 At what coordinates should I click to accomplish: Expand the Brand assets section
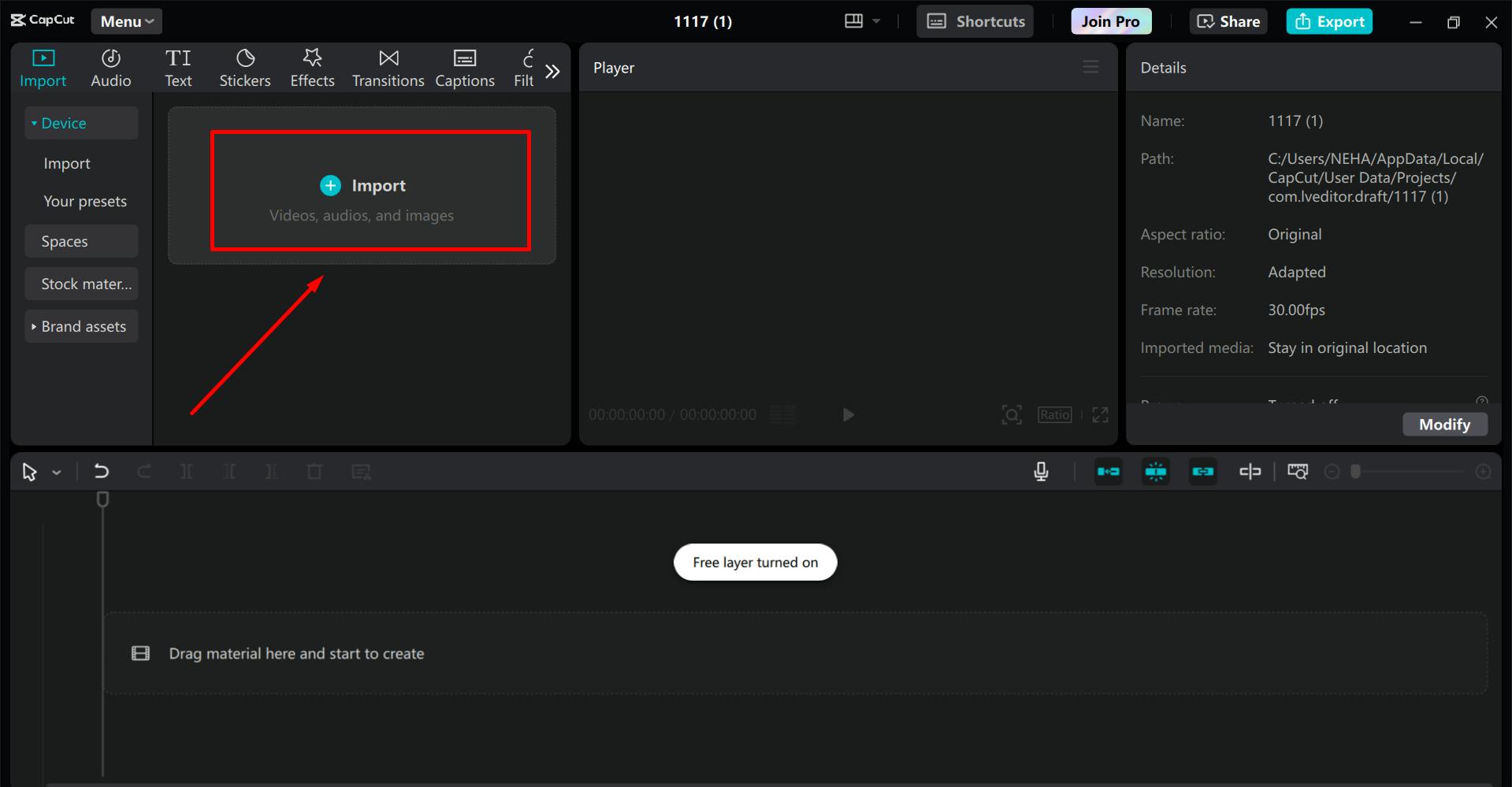(x=81, y=326)
